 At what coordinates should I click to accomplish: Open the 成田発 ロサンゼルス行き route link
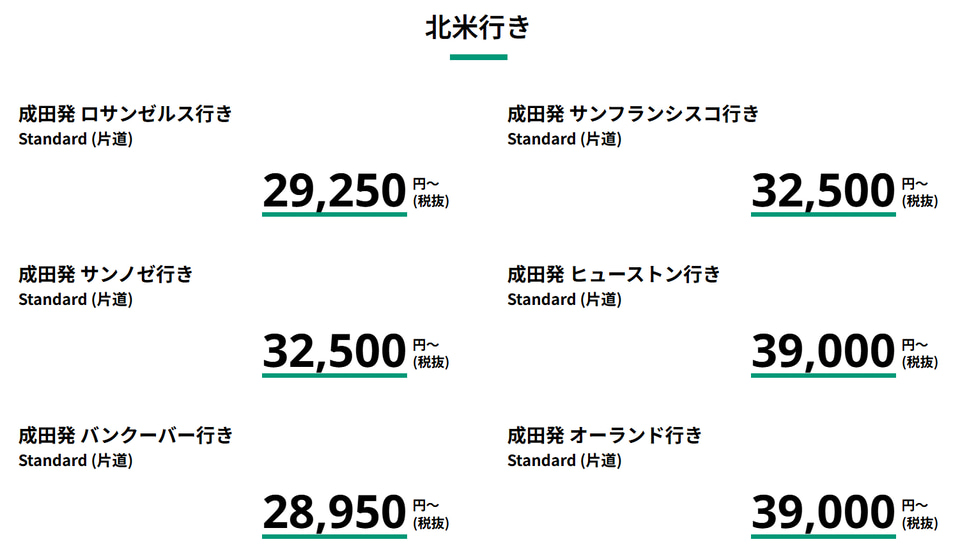[x=125, y=114]
